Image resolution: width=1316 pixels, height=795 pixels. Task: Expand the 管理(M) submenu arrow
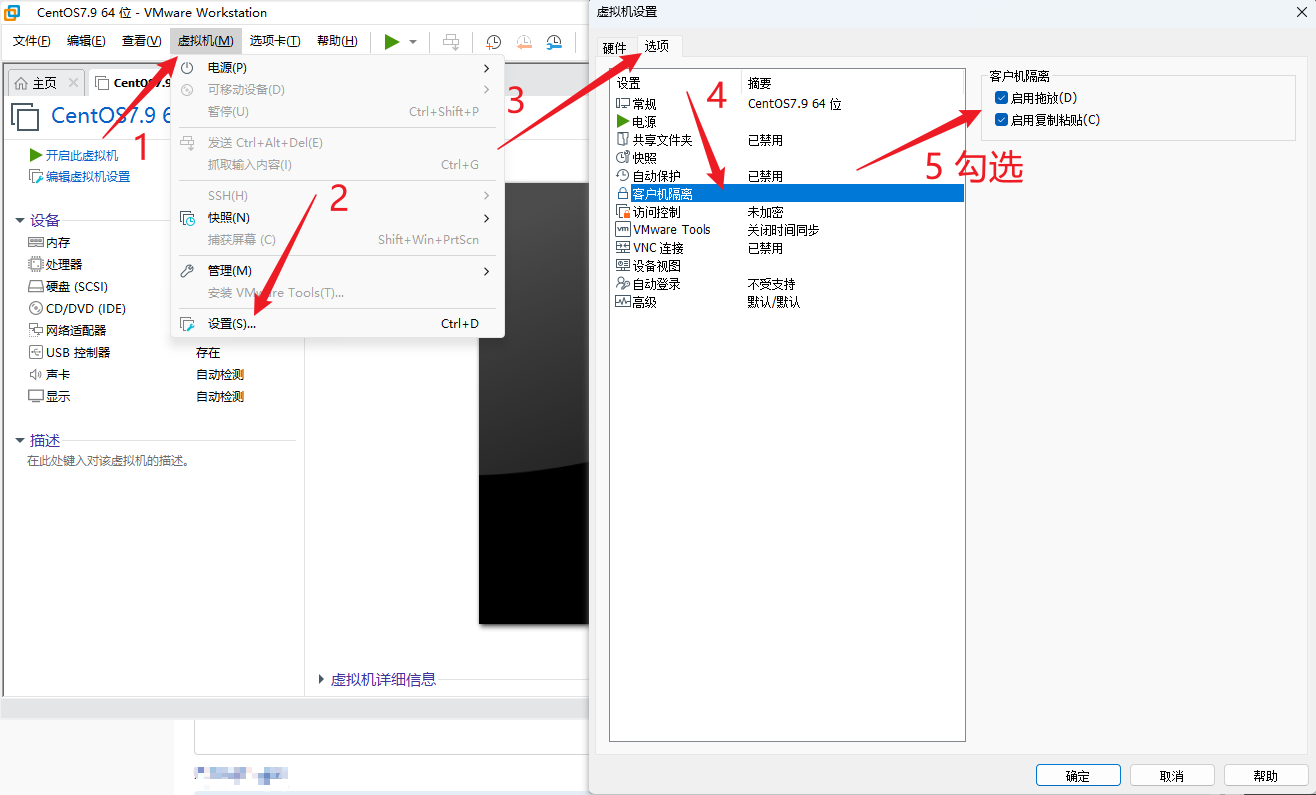point(487,271)
